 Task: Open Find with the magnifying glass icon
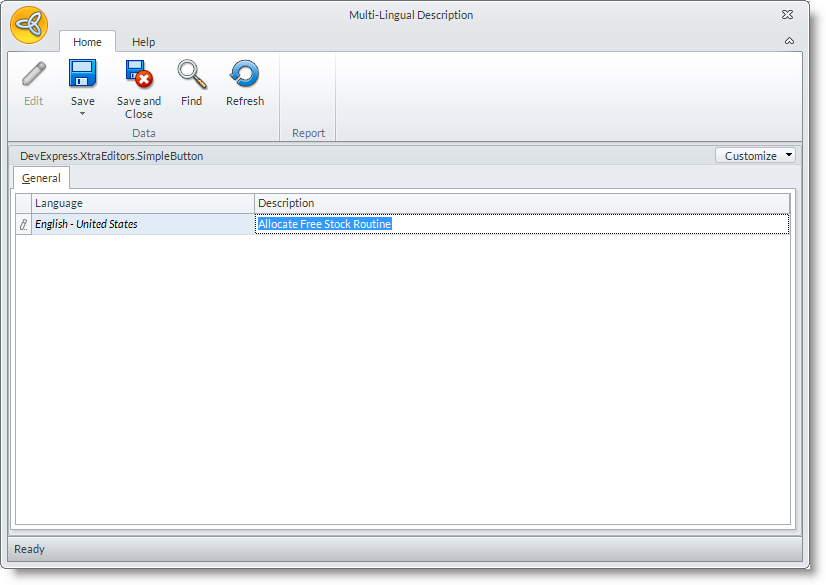click(191, 75)
